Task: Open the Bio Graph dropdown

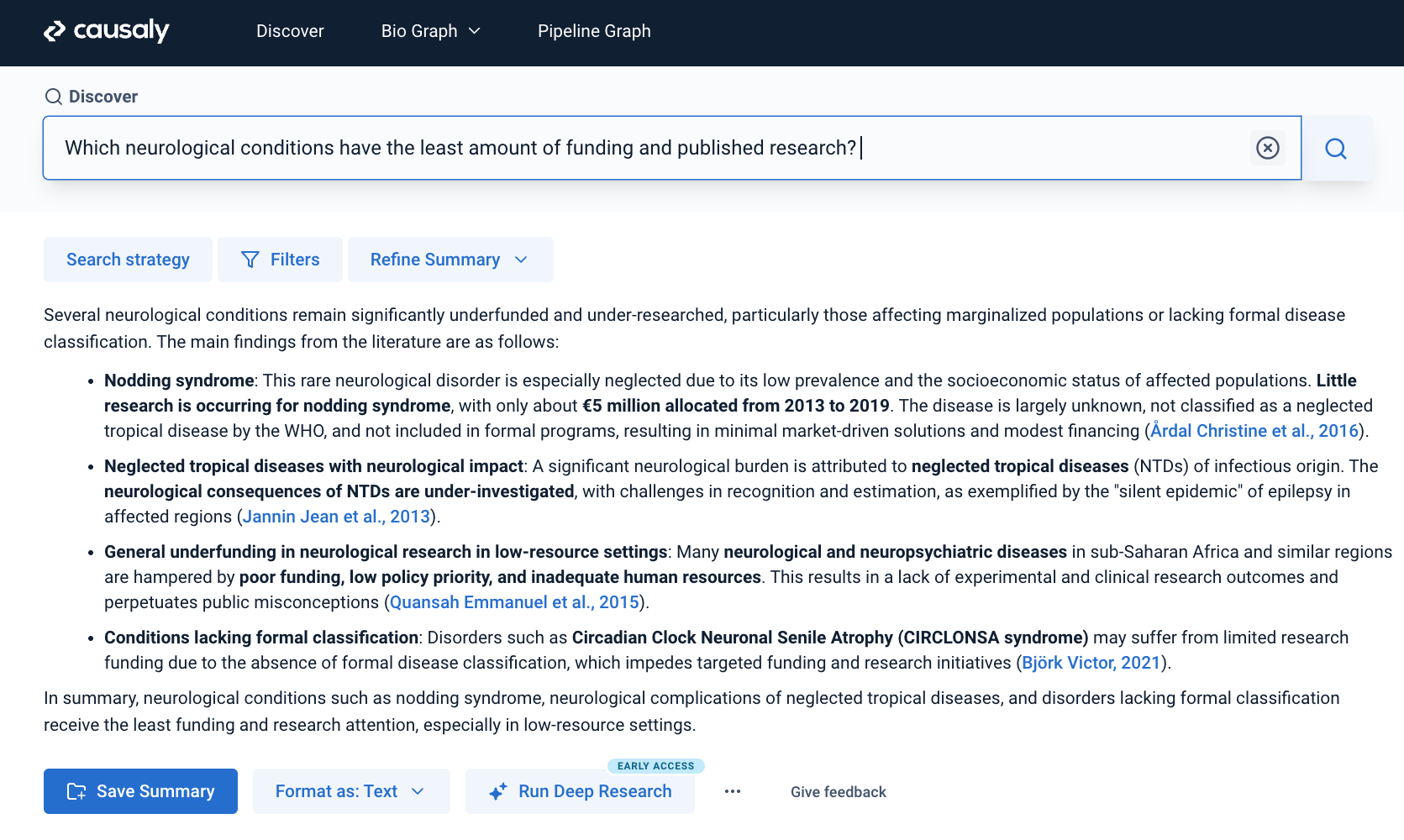Action: pyautogui.click(x=430, y=31)
